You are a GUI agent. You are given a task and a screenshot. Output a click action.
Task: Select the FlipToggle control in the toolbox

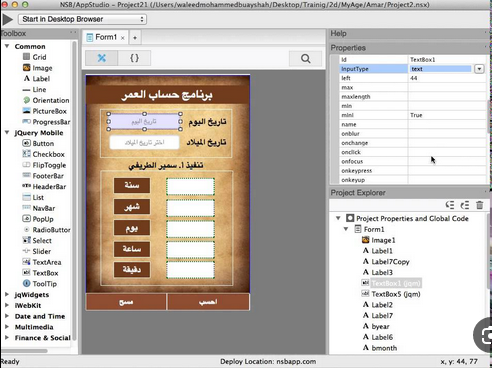coord(44,165)
